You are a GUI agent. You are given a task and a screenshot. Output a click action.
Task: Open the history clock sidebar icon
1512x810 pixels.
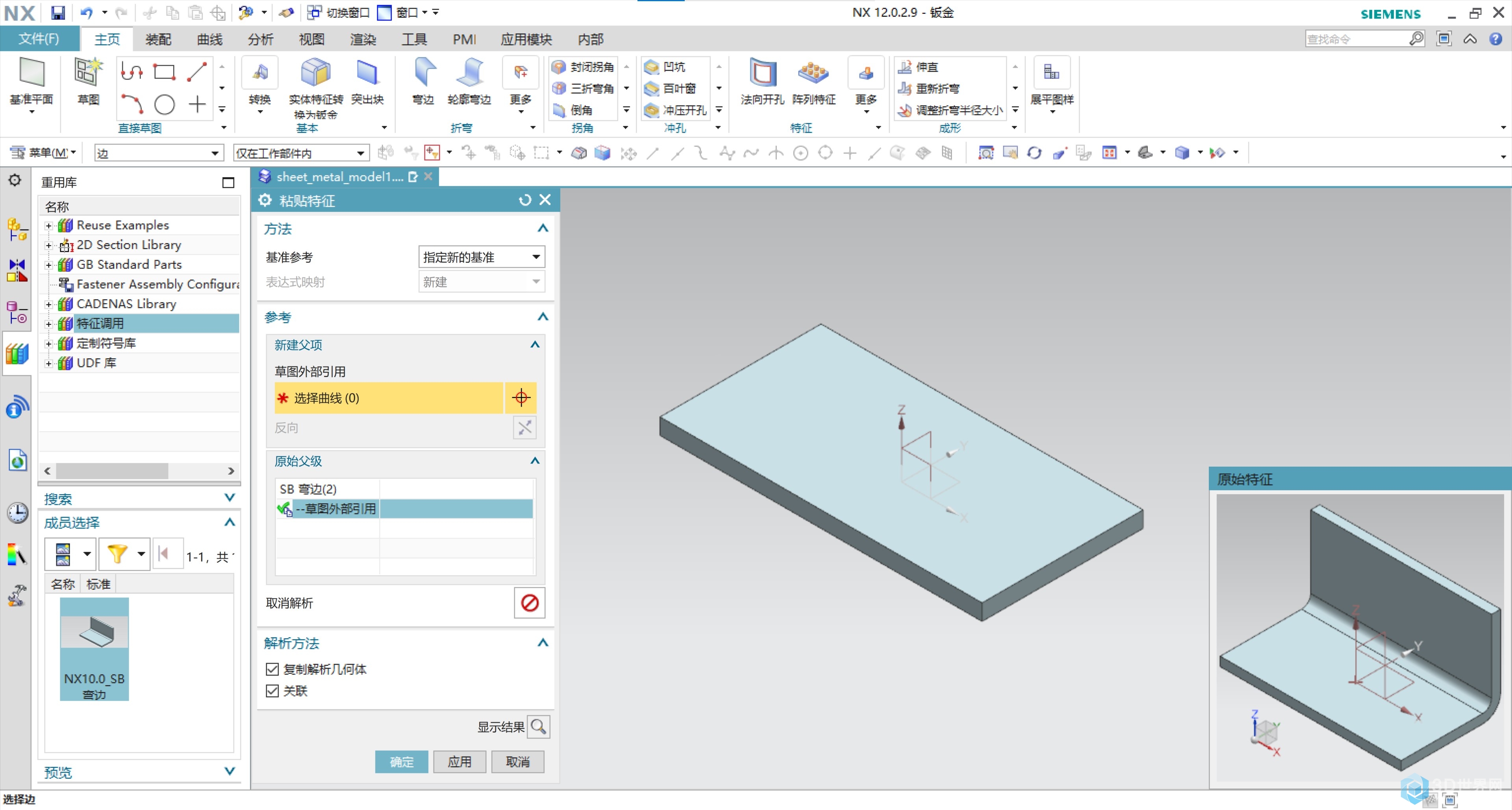pos(17,512)
